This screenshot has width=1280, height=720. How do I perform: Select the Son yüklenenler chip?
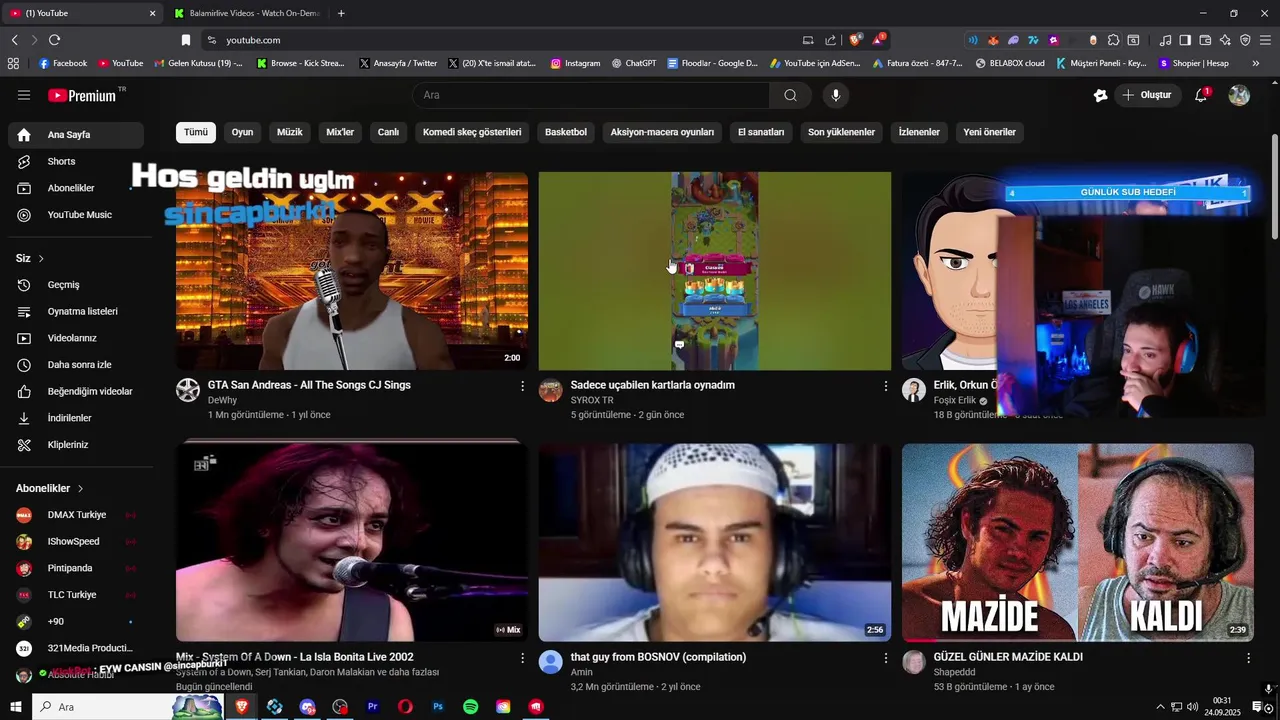[841, 132]
